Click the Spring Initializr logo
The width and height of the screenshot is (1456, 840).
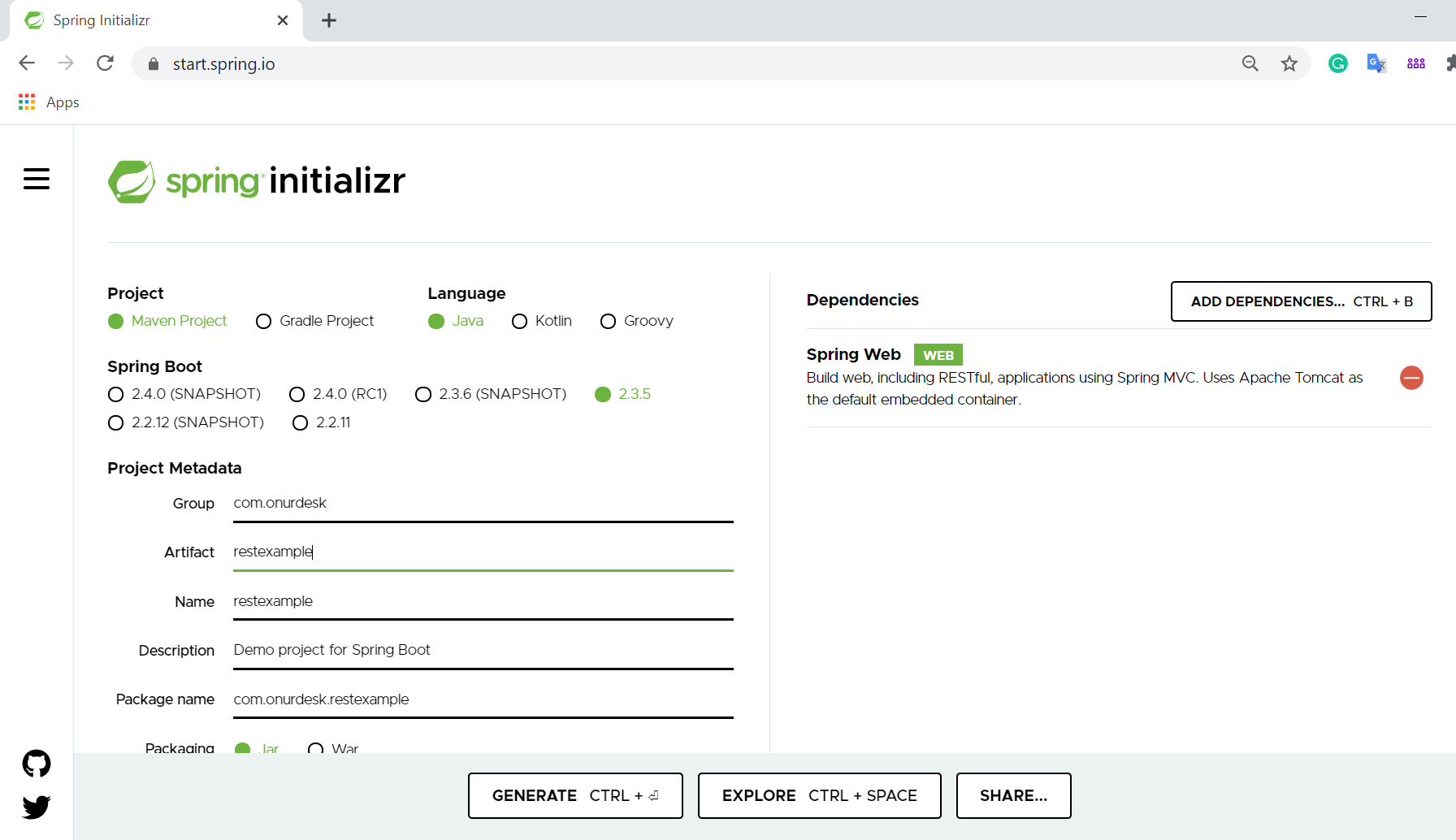pos(256,180)
